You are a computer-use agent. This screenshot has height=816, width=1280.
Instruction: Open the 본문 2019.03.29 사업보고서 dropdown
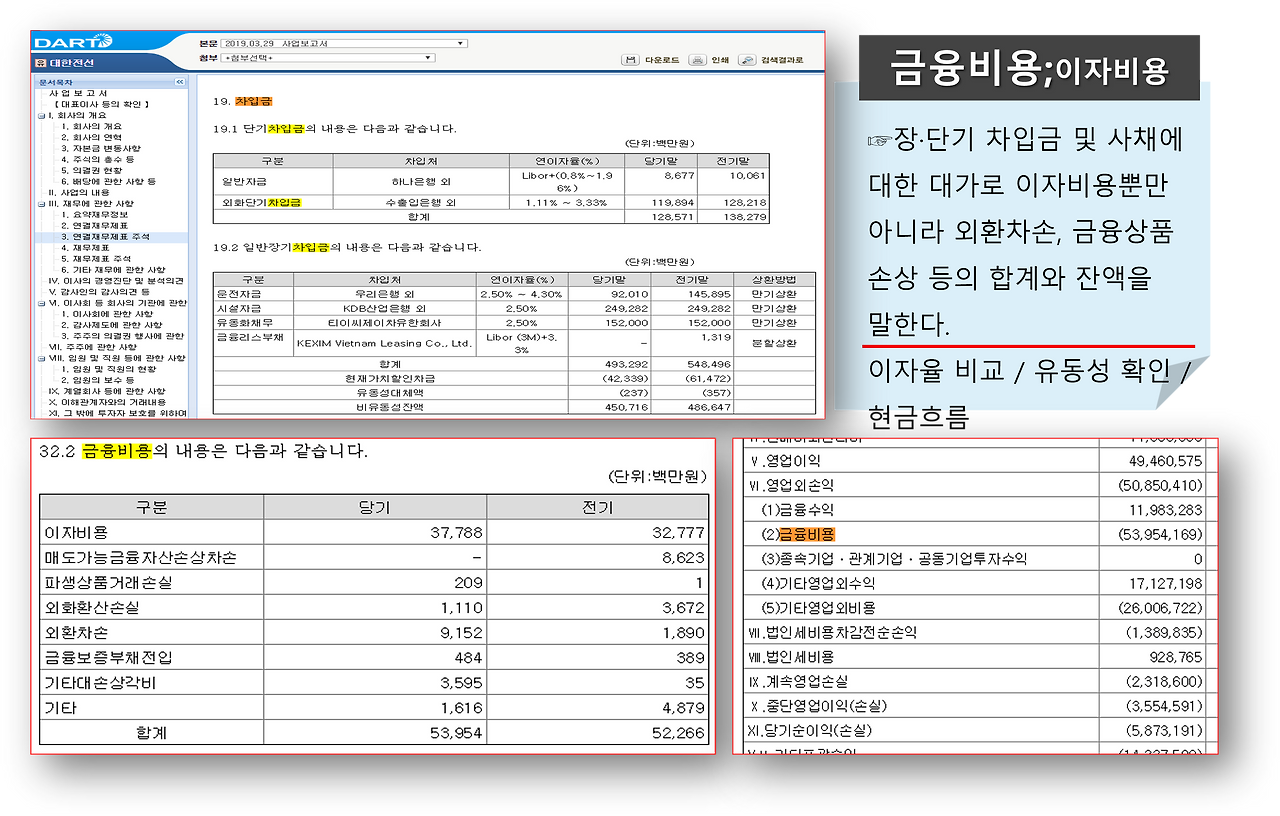[x=342, y=44]
